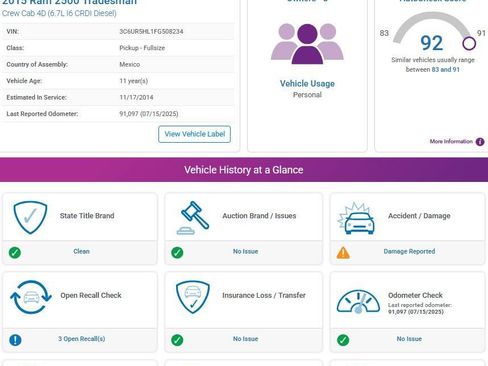Click the Odometer Check gauge icon
488x366 pixels.
coord(358,301)
